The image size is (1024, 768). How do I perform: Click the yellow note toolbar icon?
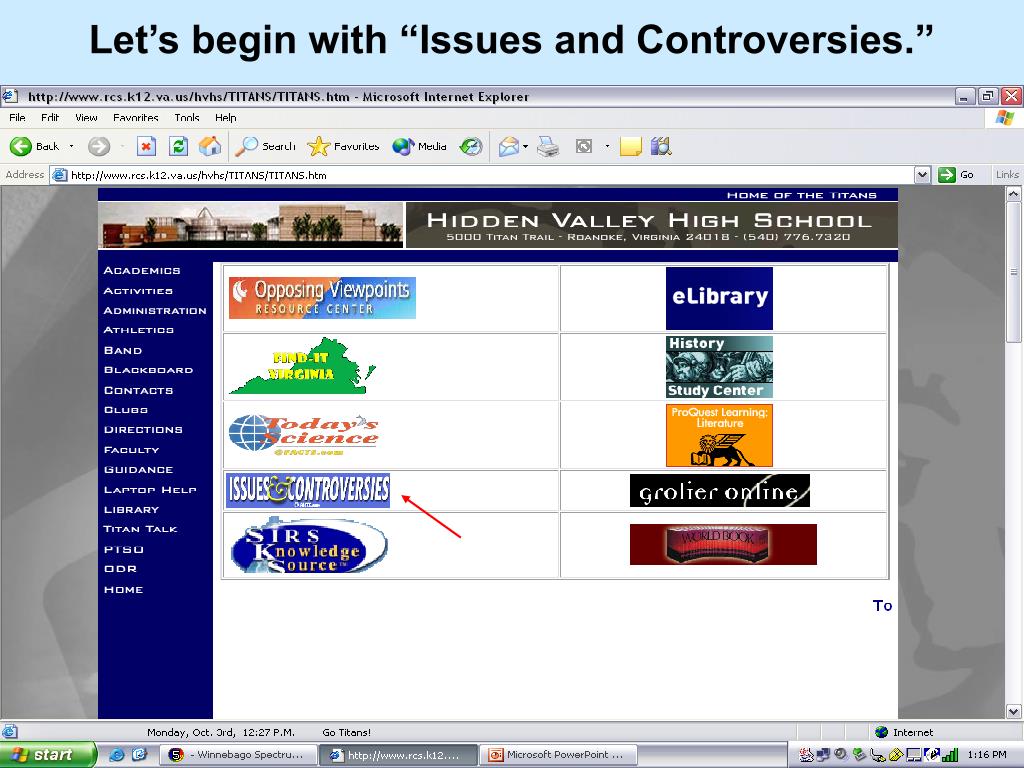(630, 146)
